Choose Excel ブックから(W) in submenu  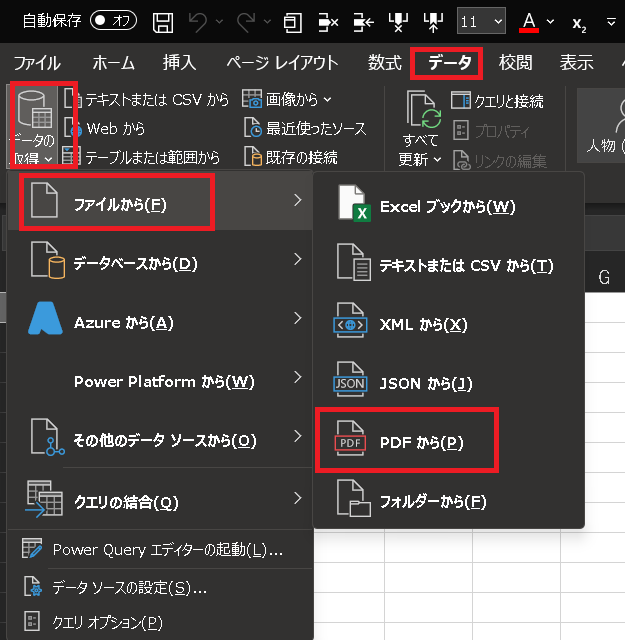[x=449, y=204]
